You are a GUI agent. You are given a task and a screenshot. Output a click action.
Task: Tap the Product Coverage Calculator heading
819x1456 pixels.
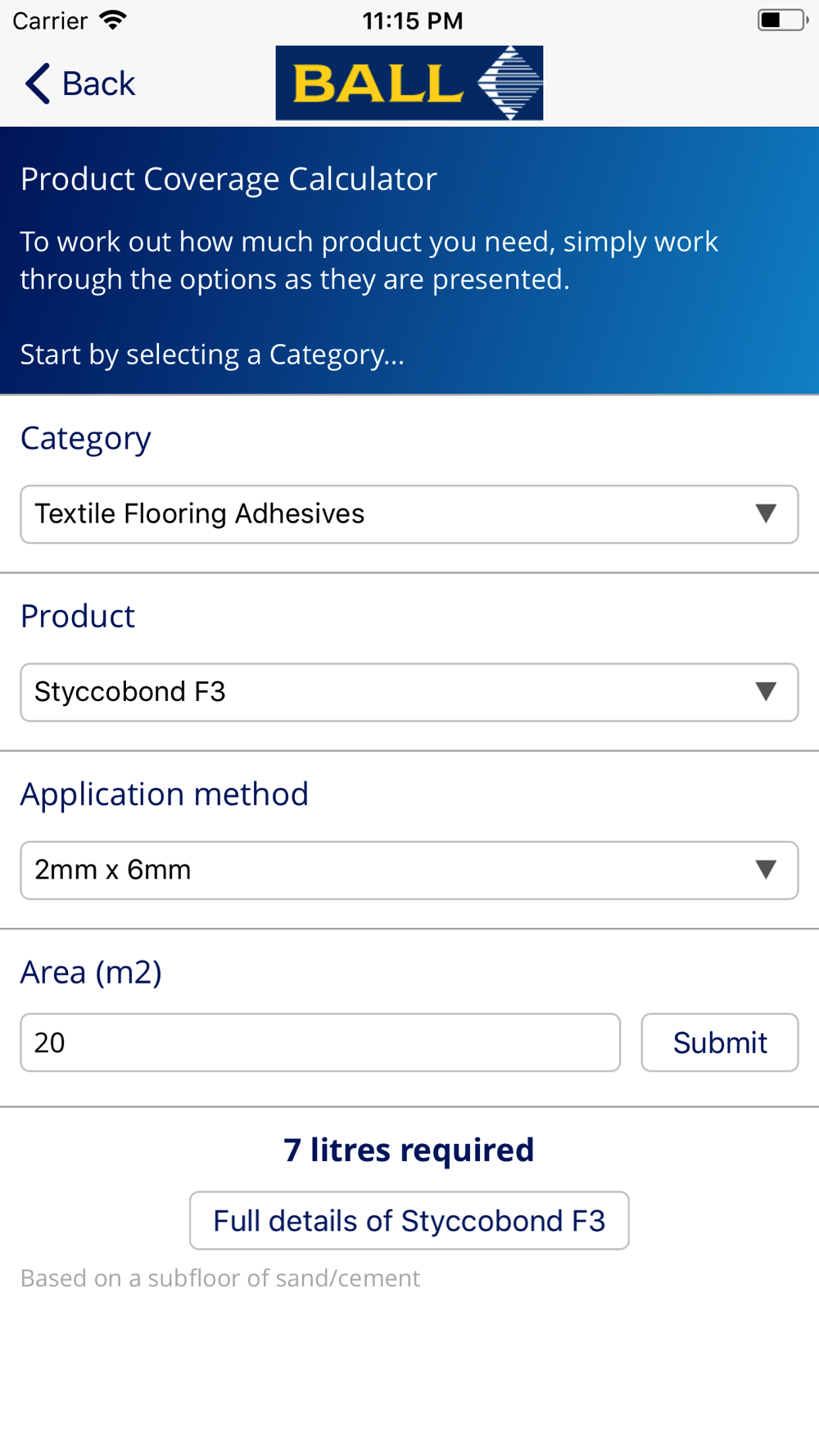tap(229, 179)
